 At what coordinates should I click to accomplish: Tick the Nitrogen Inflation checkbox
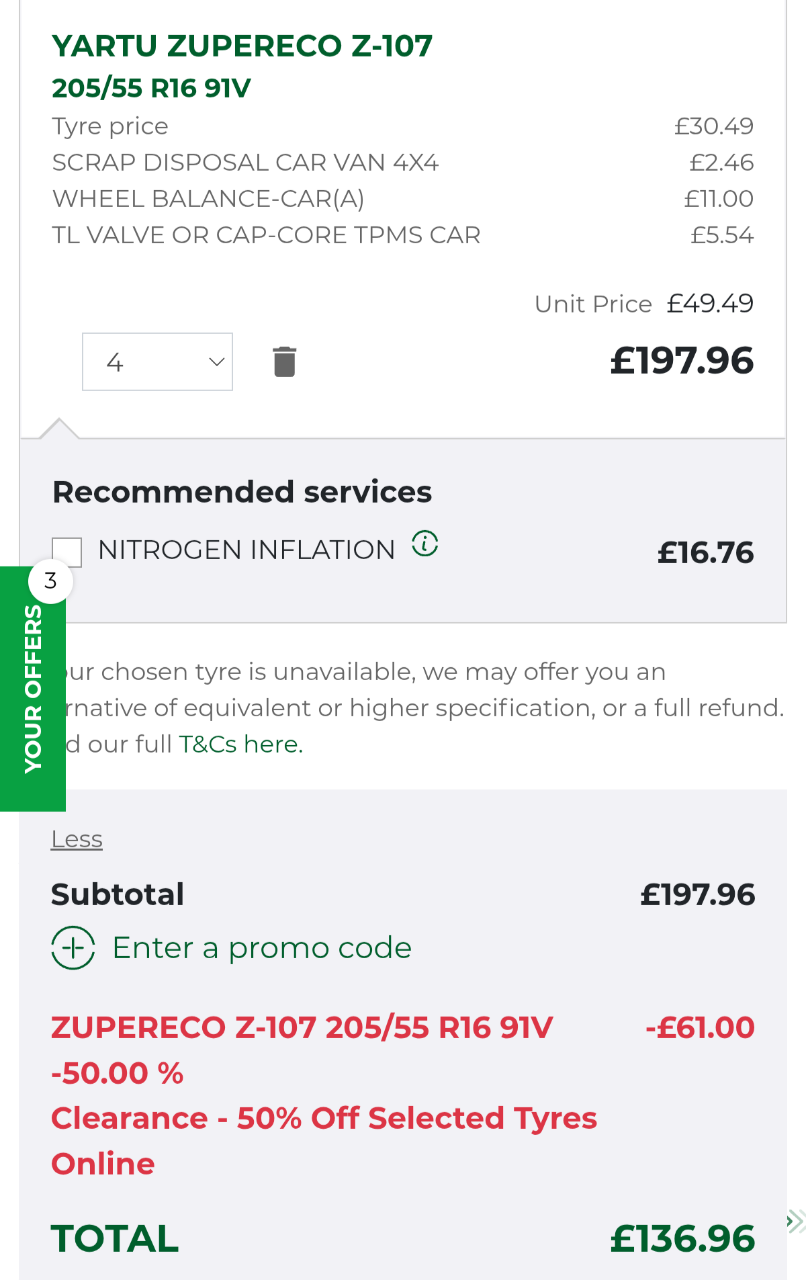tap(67, 551)
